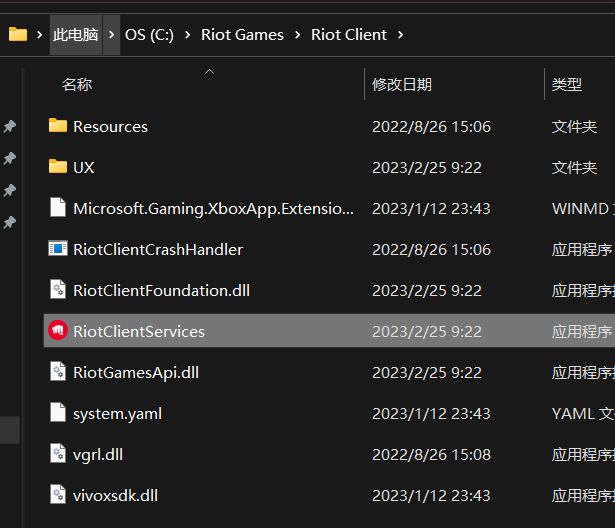Screen dimensions: 615x528
Task: Go to Riot Games in the breadcrumb
Action: click(242, 35)
